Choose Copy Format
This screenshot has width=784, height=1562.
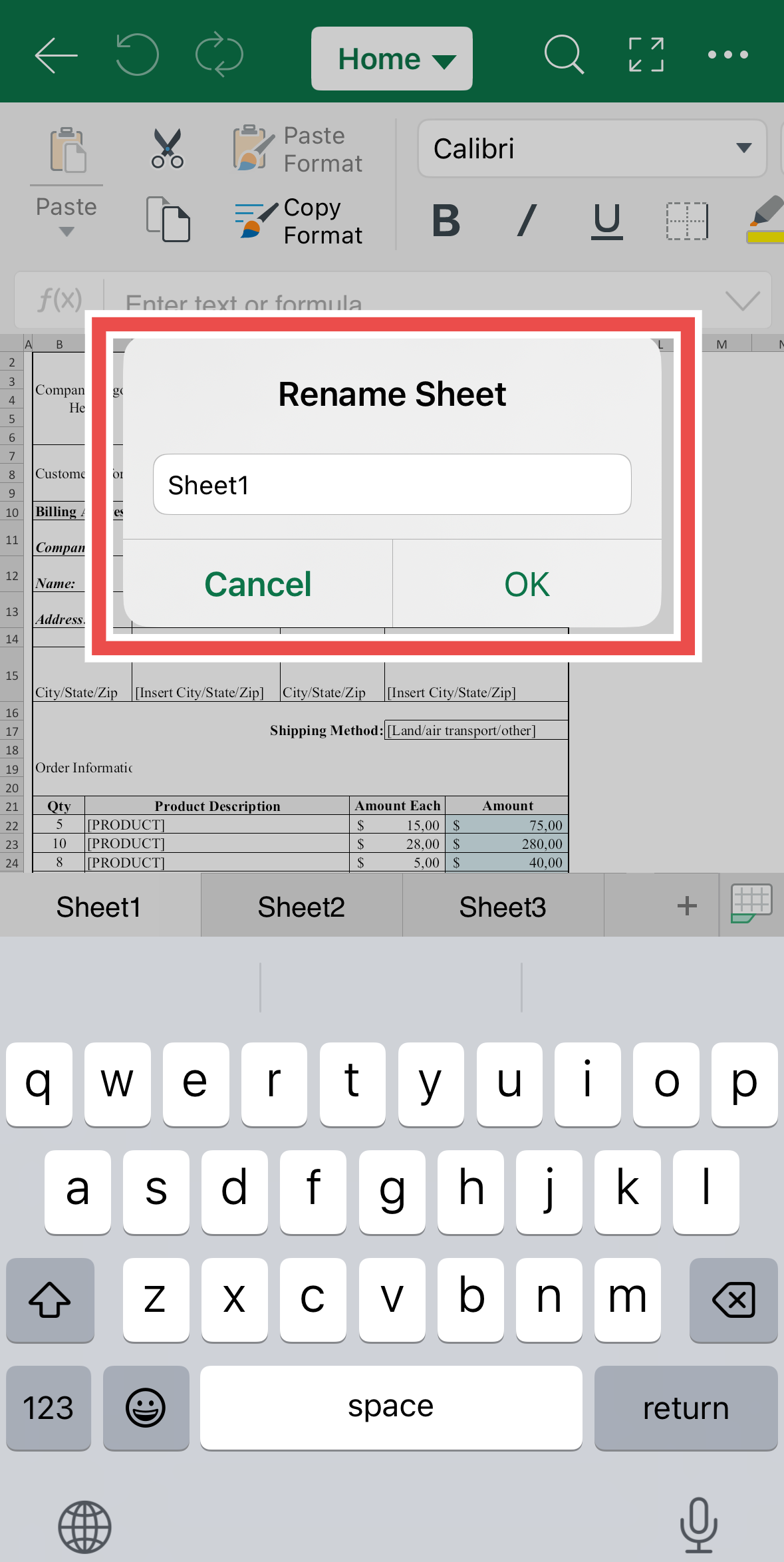[298, 221]
